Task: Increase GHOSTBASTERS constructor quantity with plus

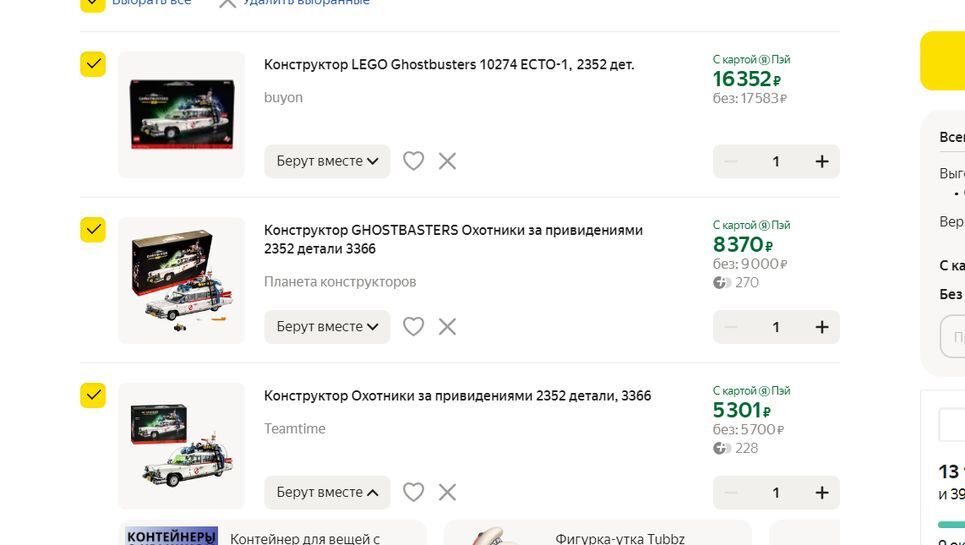Action: click(822, 327)
